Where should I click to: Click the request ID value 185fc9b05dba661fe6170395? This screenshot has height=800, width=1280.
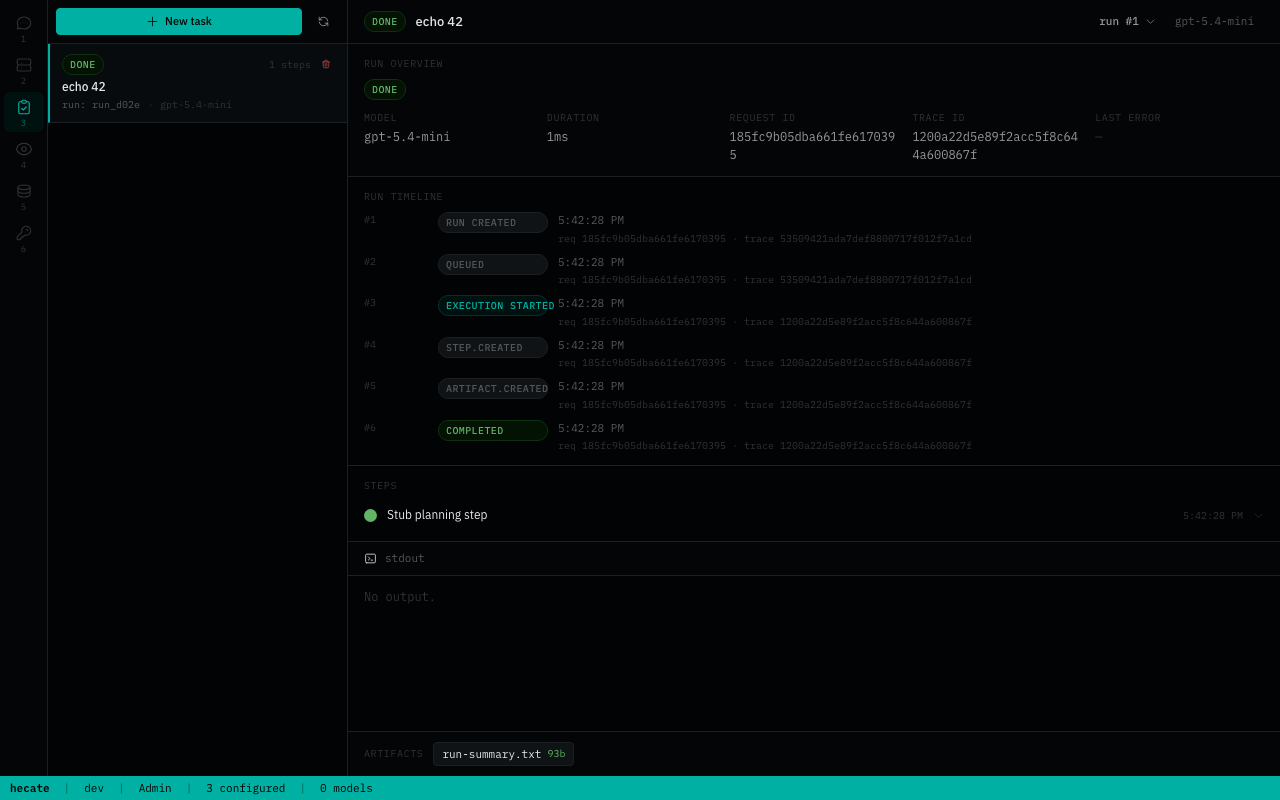[812, 146]
